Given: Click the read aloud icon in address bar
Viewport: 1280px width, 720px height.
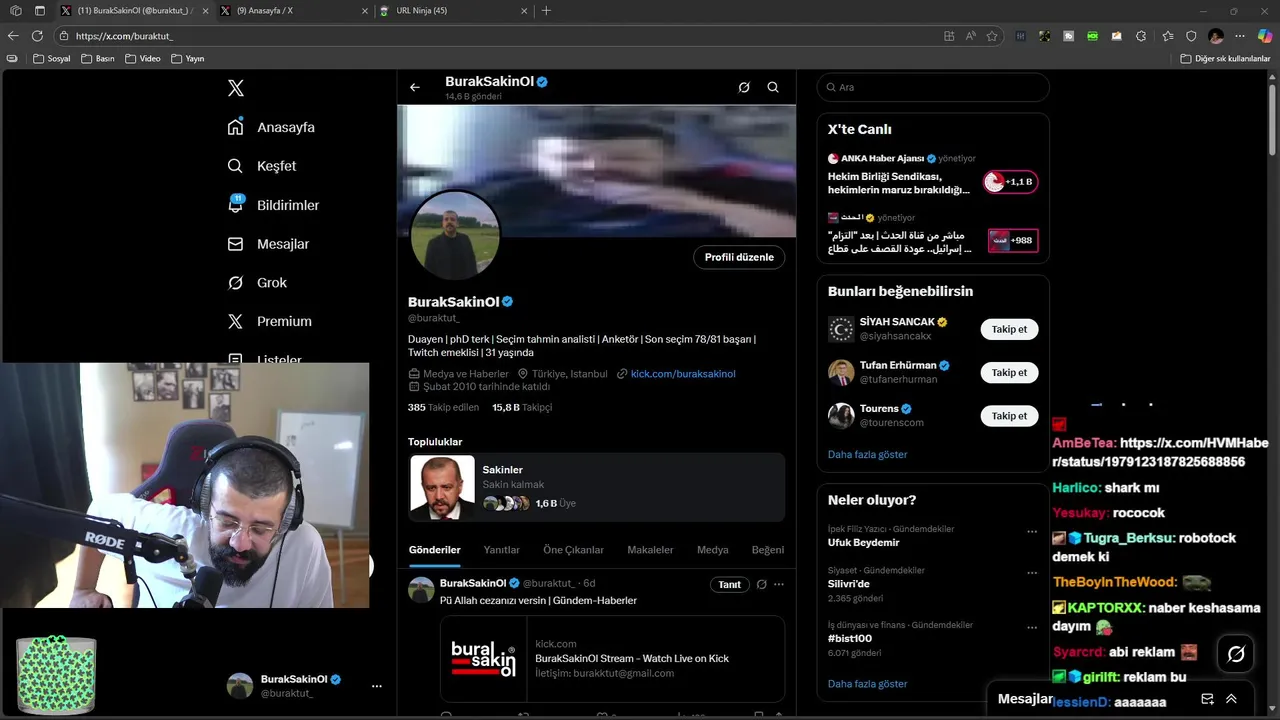Looking at the screenshot, I should [970, 36].
